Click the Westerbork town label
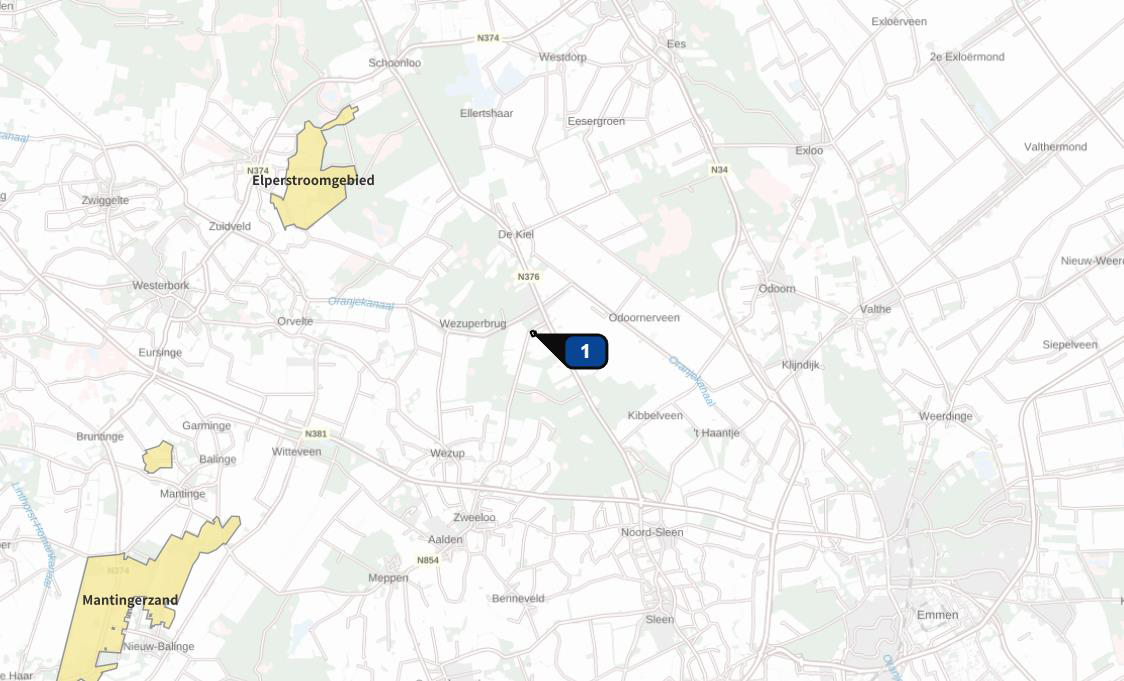Viewport: 1124px width, 681px height. 161,285
